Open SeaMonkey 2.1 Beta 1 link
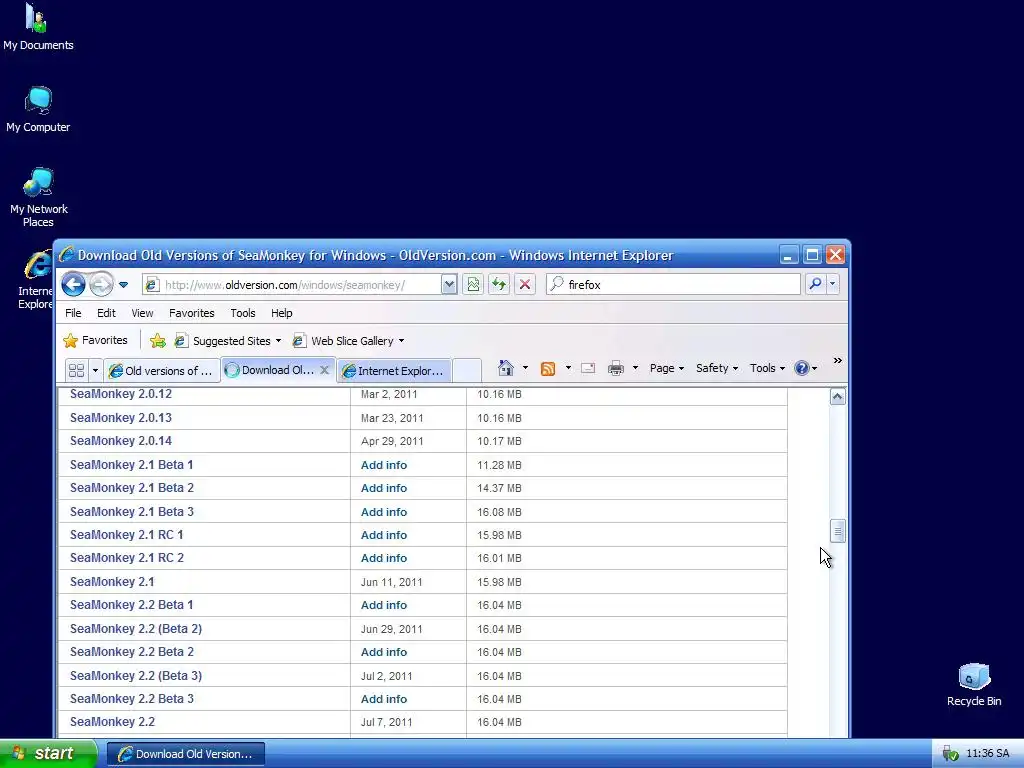Image resolution: width=1024 pixels, height=768 pixels. (131, 464)
